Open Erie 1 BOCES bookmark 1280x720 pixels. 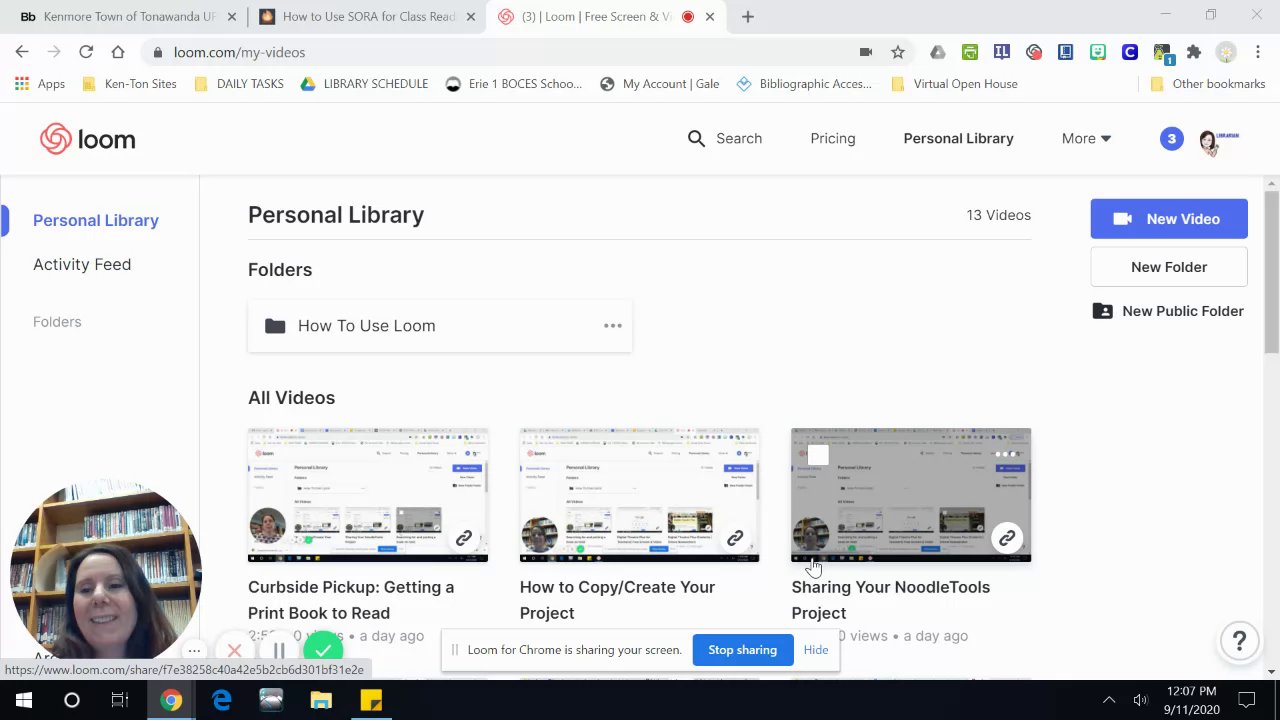(x=514, y=84)
